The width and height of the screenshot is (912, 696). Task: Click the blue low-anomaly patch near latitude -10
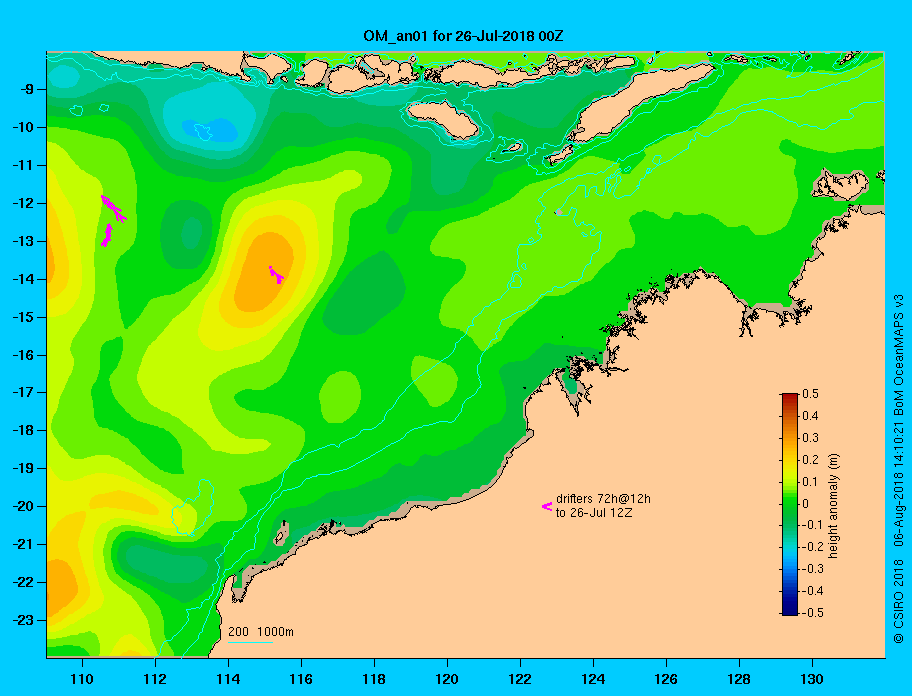click(211, 130)
